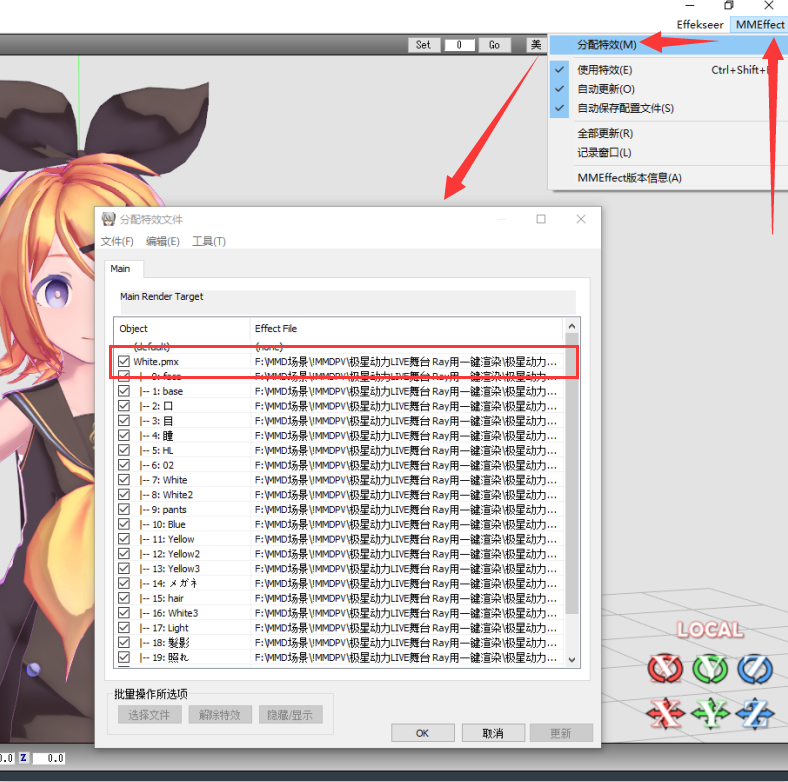
Task: Toggle the checkbox for 15: hair
Action: 124,598
